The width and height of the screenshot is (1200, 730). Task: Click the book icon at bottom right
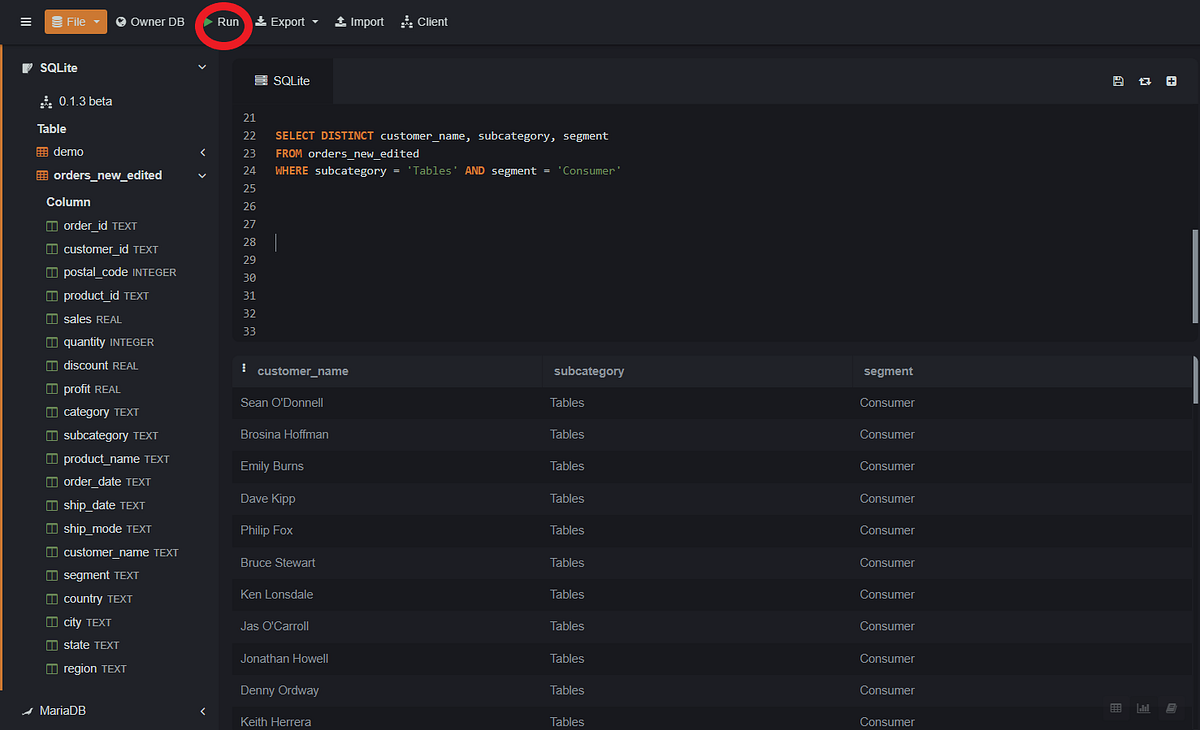pos(1171,708)
